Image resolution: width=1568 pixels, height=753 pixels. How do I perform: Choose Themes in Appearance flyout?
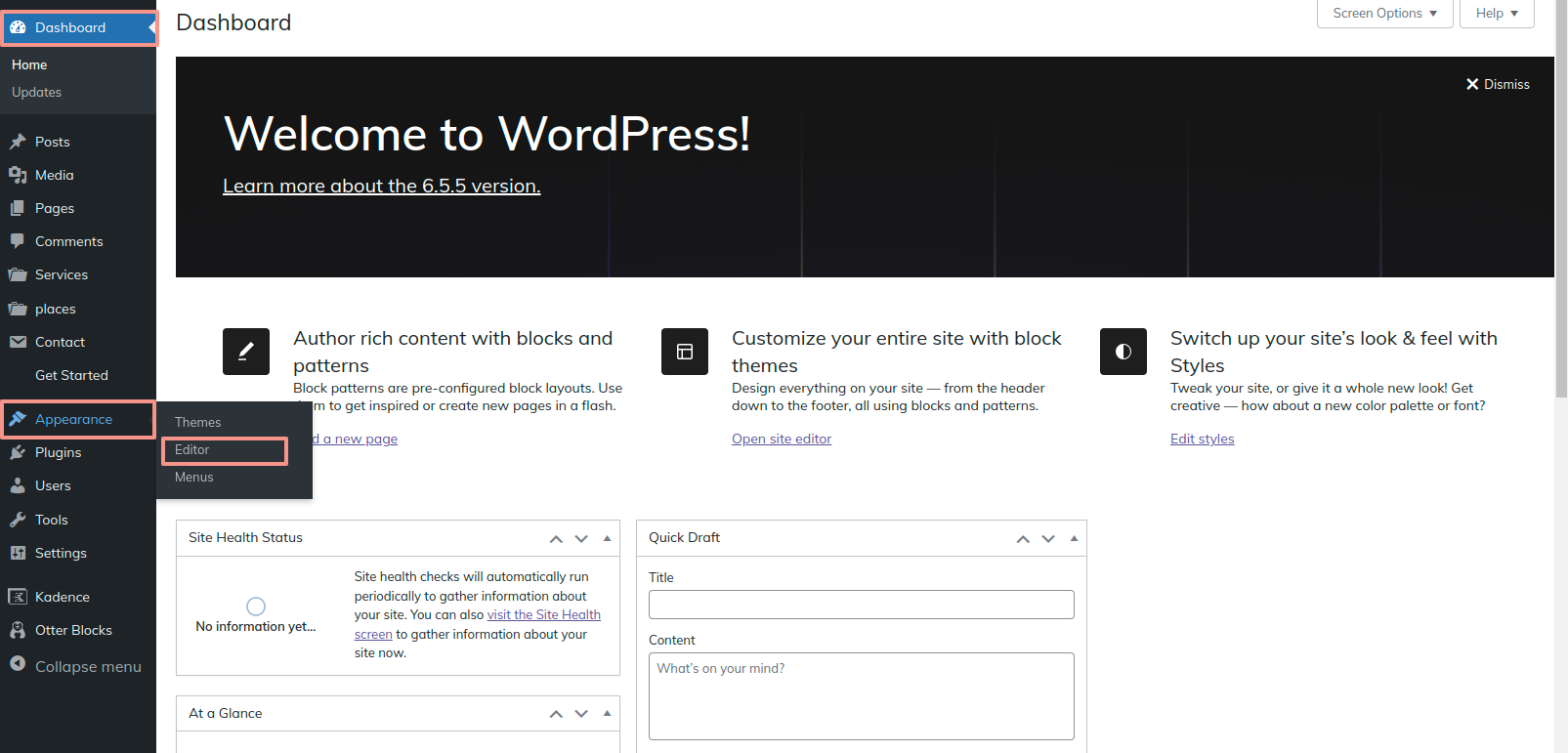197,423
